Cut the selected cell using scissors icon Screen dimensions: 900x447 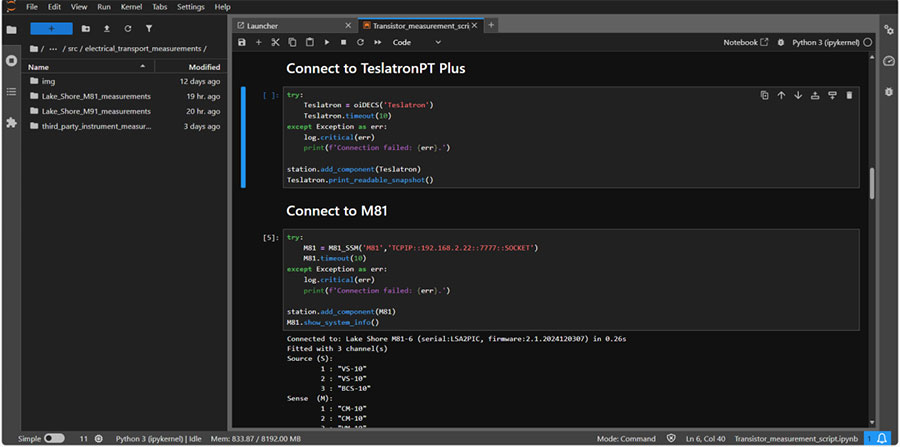[x=275, y=43]
